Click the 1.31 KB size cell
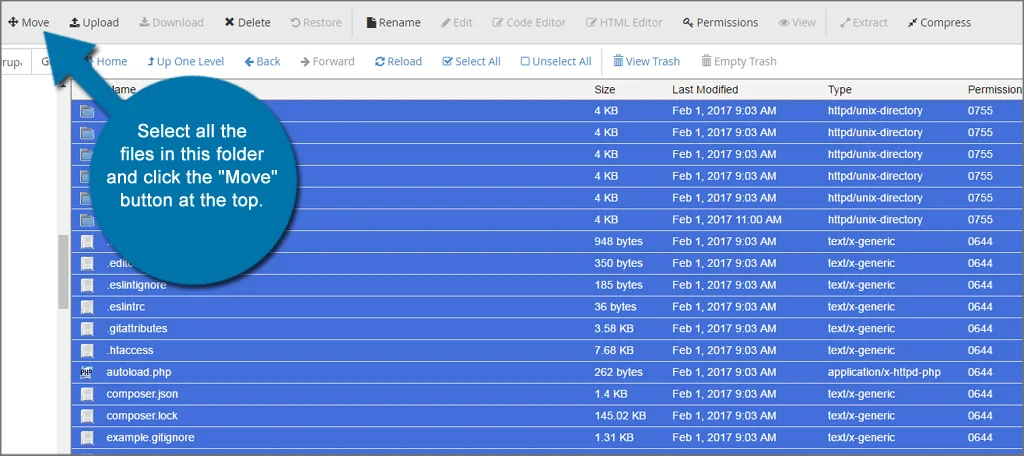 [x=614, y=437]
